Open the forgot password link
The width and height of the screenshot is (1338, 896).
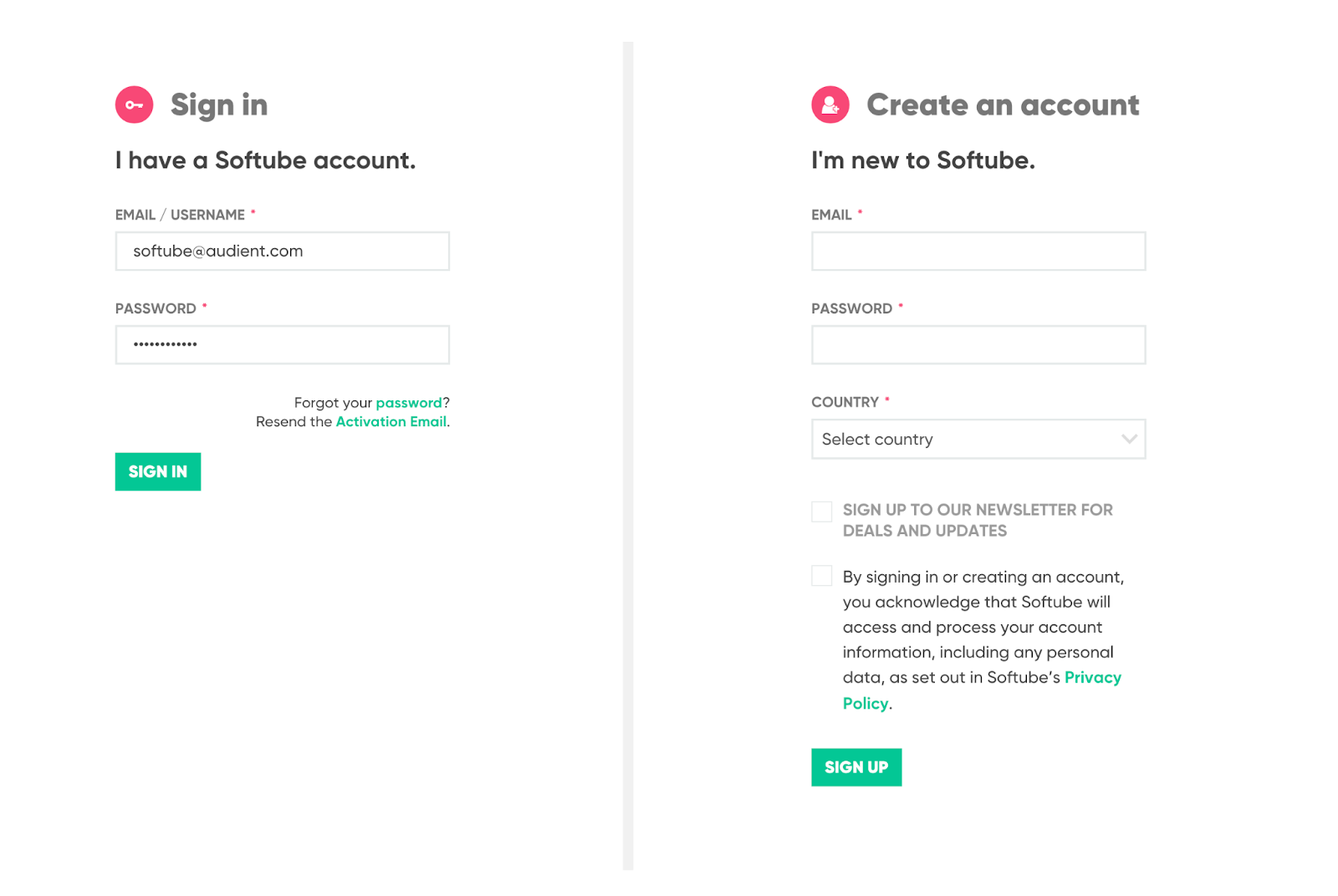(x=408, y=403)
